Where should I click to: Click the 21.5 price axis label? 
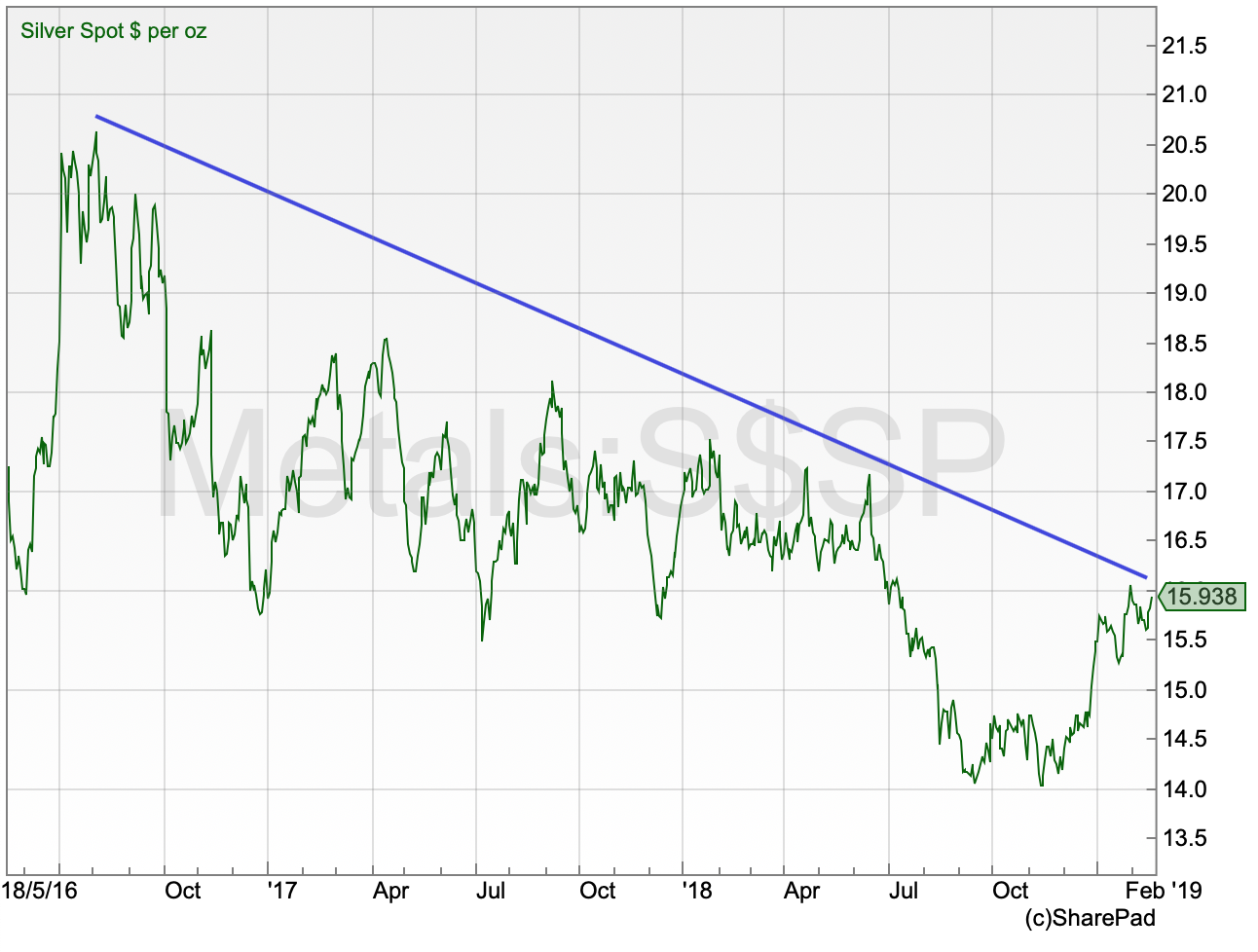click(1184, 46)
